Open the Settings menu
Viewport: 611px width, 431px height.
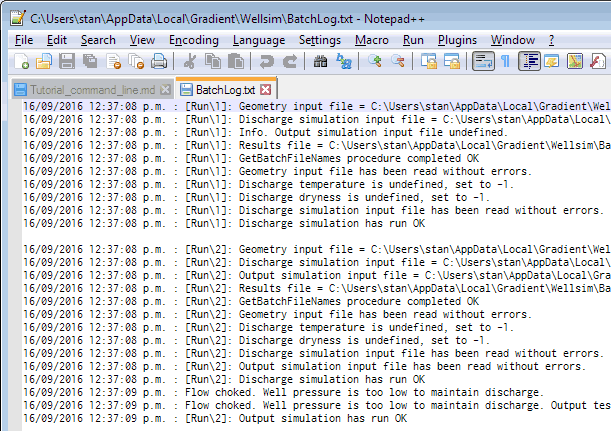tap(320, 40)
